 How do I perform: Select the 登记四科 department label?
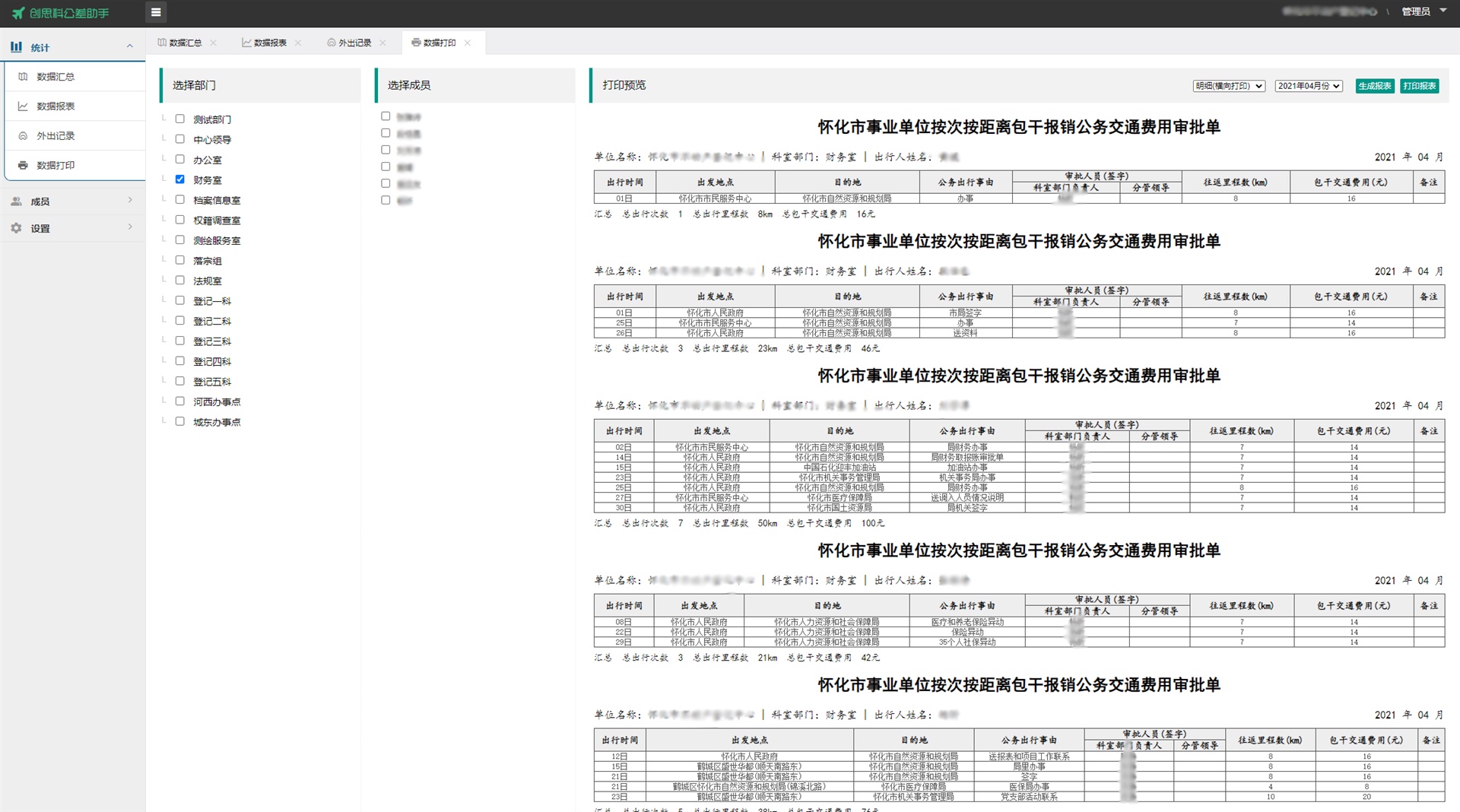click(212, 361)
